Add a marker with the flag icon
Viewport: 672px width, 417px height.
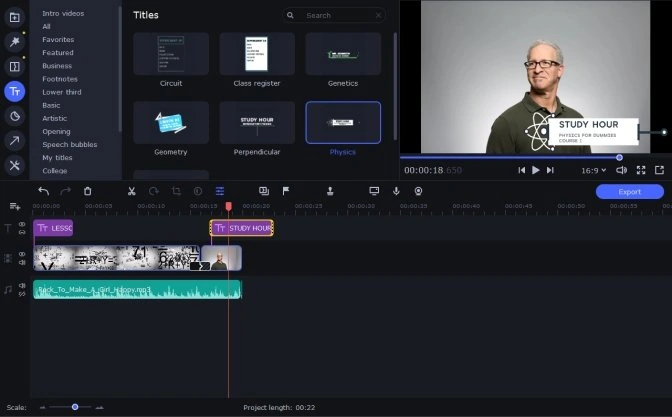click(286, 191)
